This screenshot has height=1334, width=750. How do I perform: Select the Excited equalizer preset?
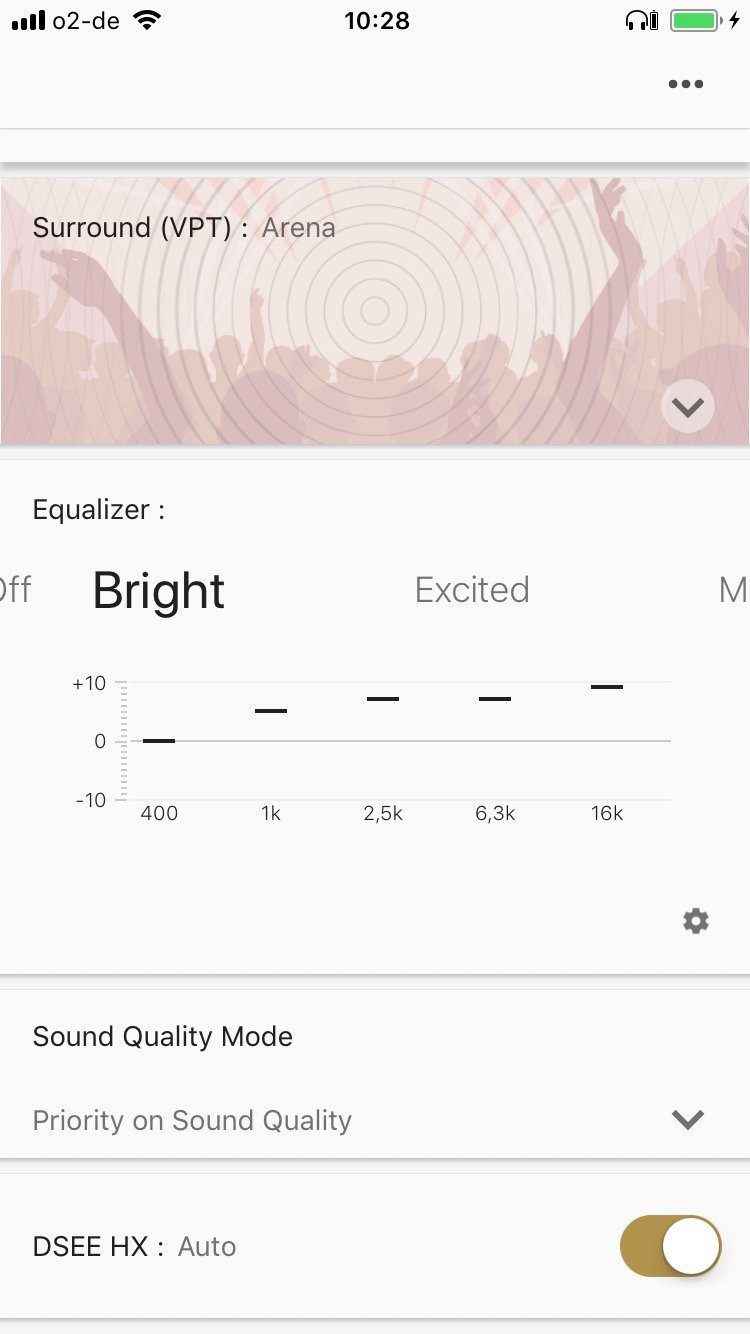472,590
